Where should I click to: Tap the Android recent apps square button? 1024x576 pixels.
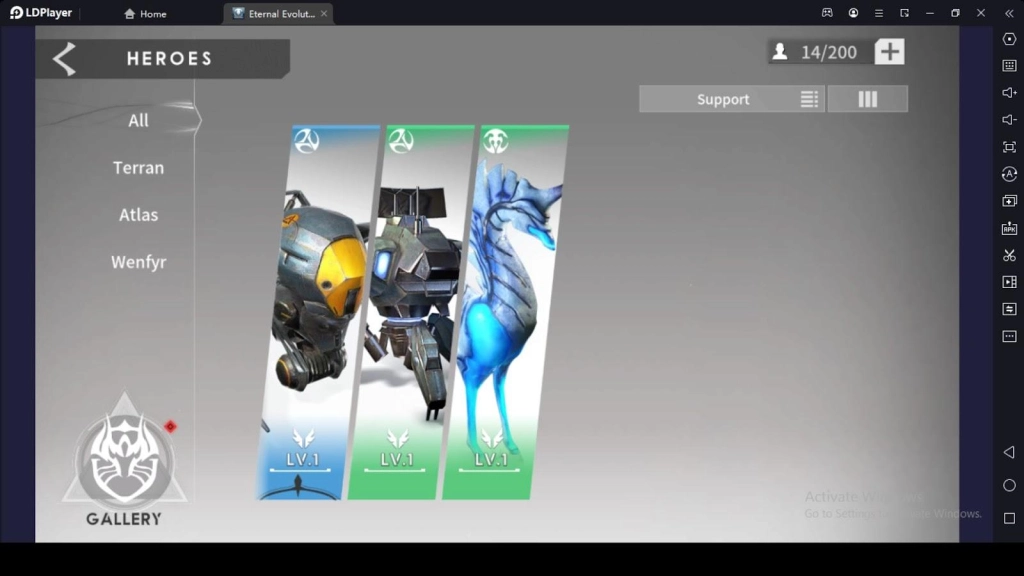[1009, 519]
